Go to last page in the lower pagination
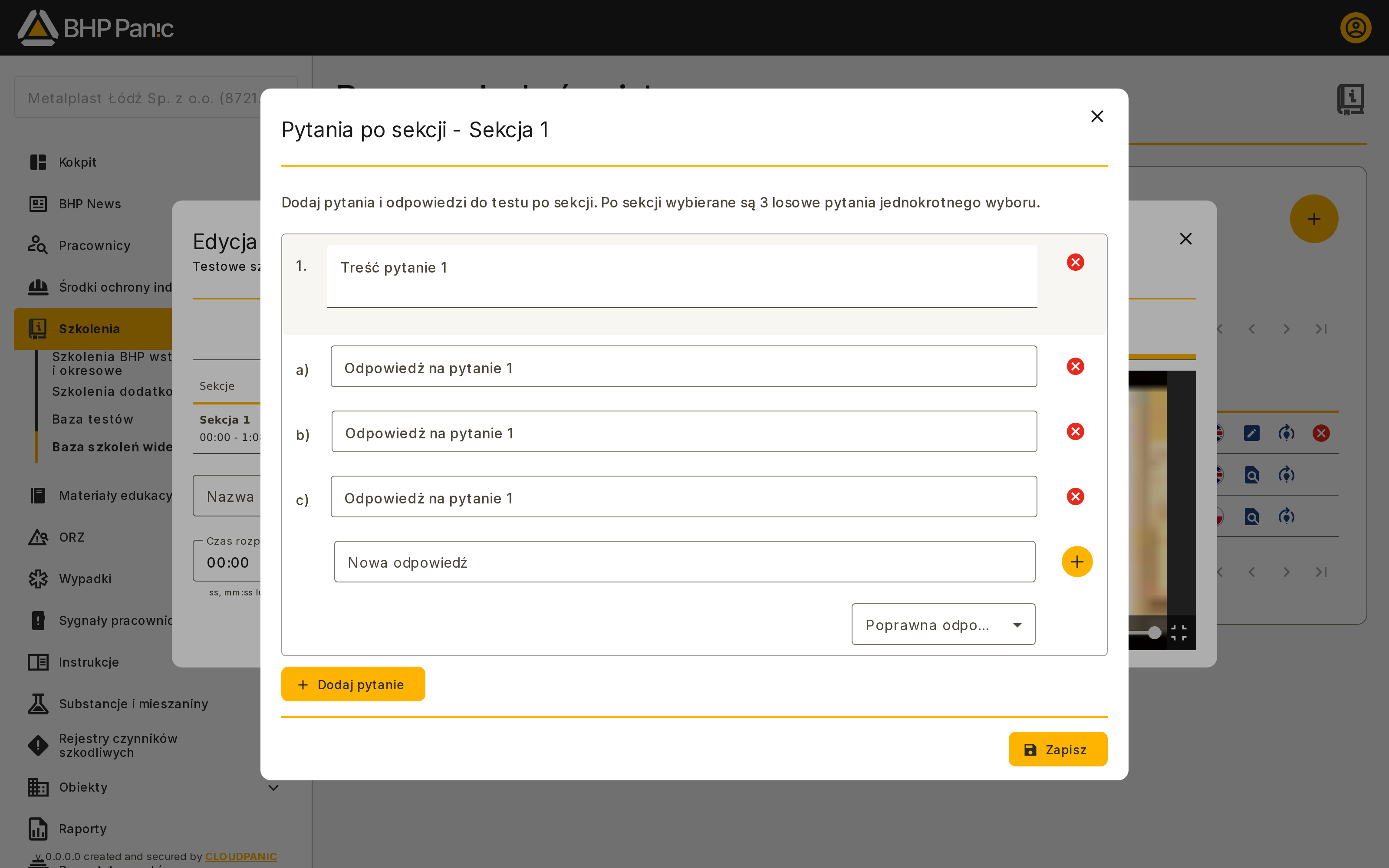 click(x=1321, y=572)
